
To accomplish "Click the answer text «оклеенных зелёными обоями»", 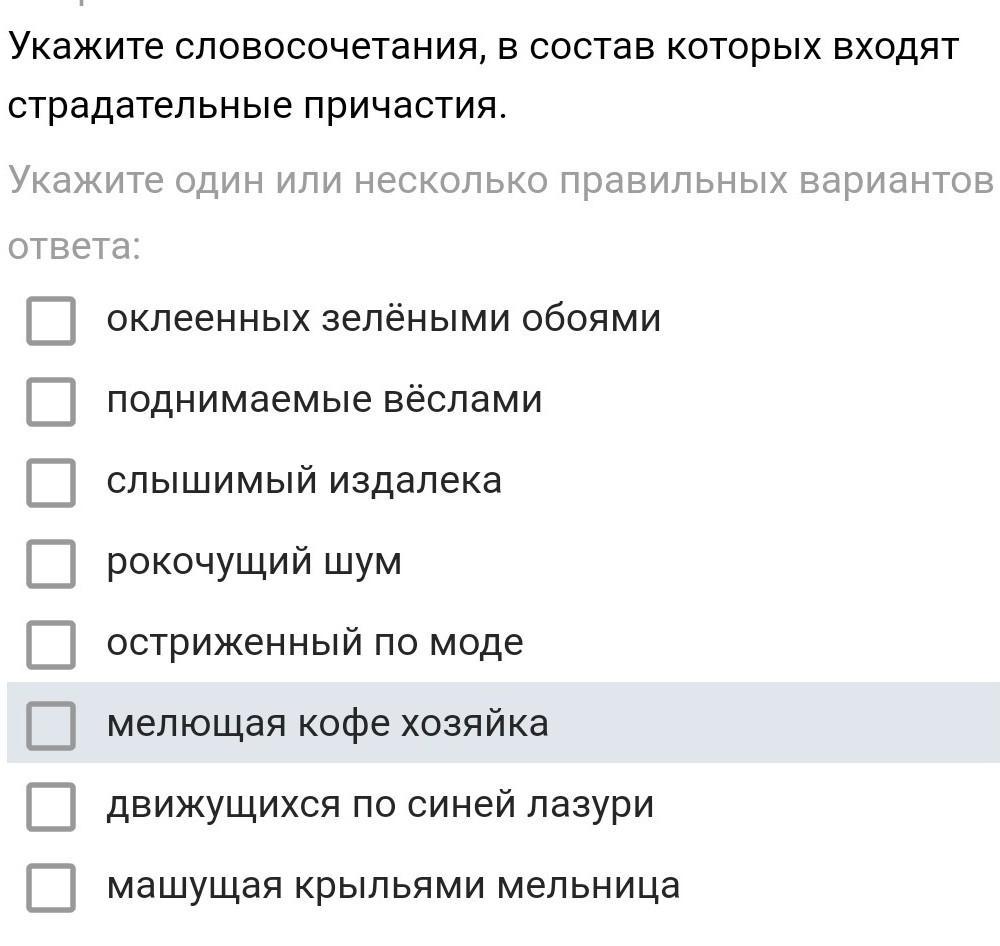I will 383,319.
